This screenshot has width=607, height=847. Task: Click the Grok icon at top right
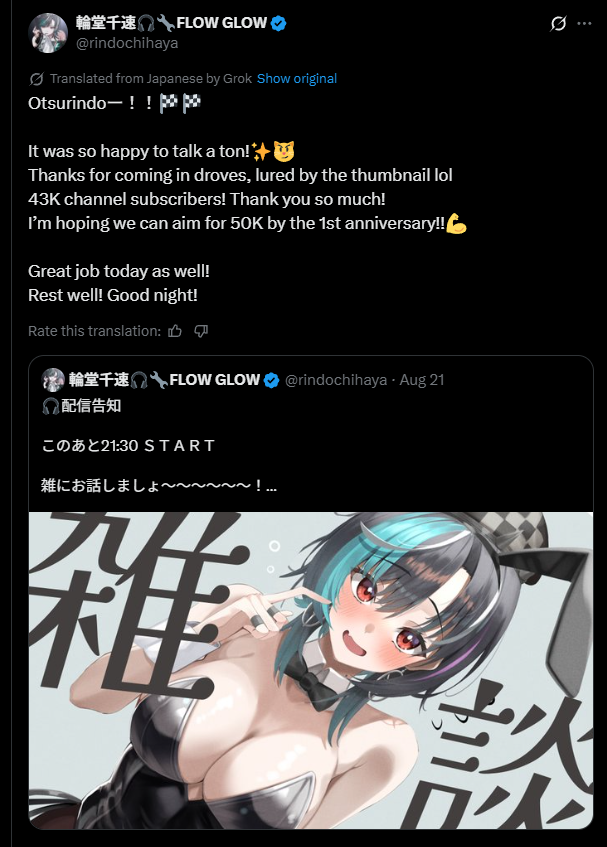(x=558, y=24)
